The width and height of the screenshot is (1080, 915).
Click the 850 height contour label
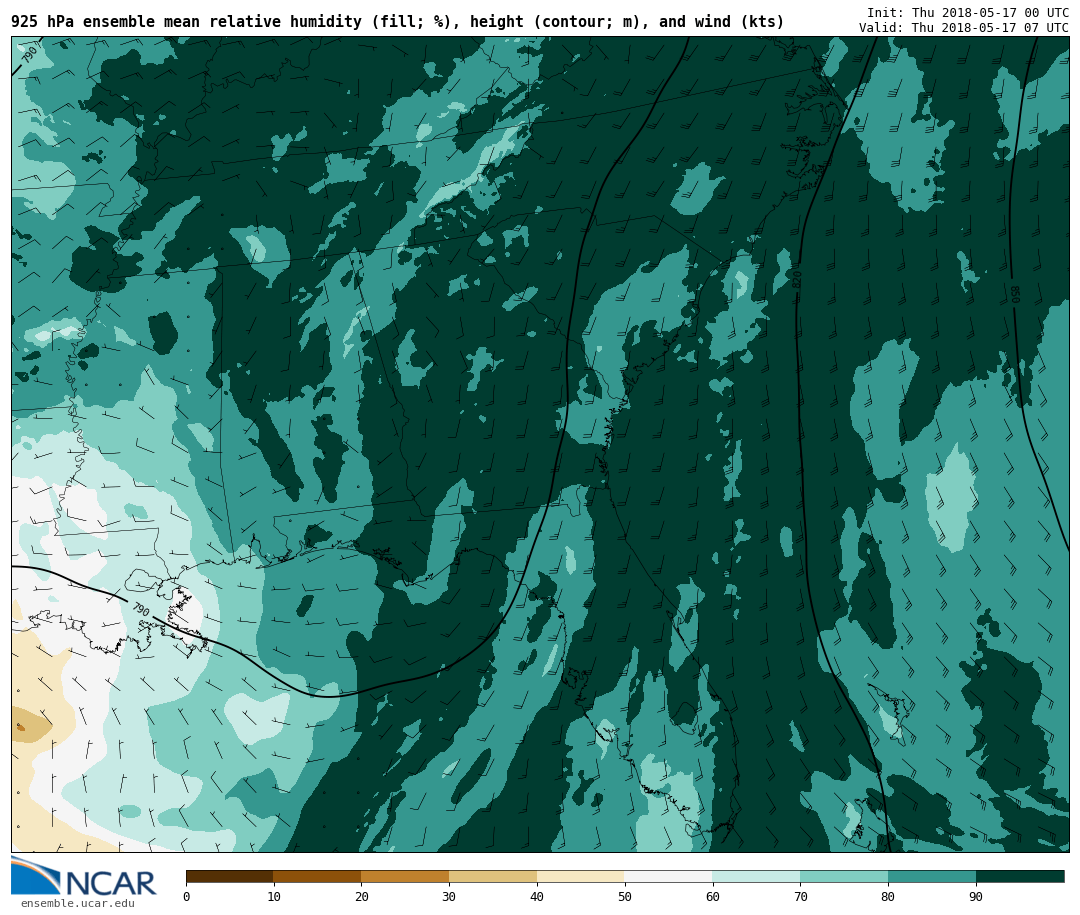click(x=1015, y=294)
